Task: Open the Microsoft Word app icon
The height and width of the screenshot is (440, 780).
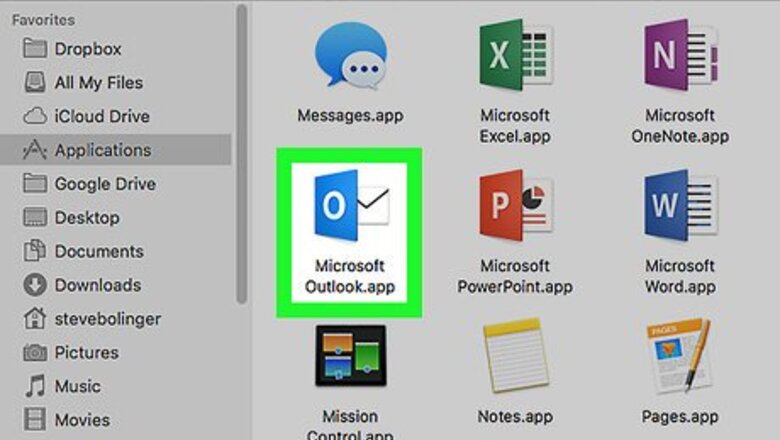Action: (680, 207)
